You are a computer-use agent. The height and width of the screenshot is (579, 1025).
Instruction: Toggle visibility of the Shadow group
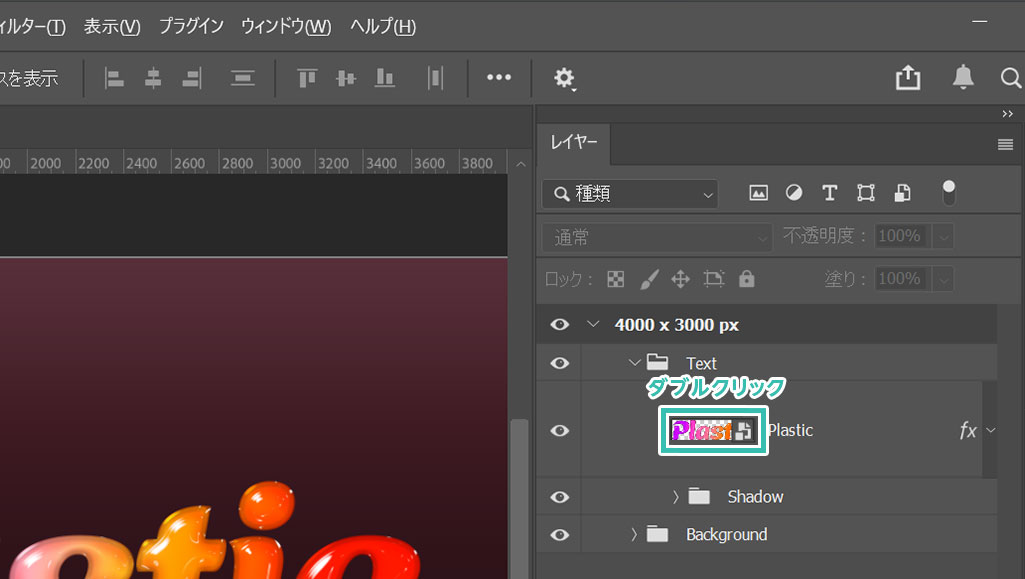click(560, 496)
